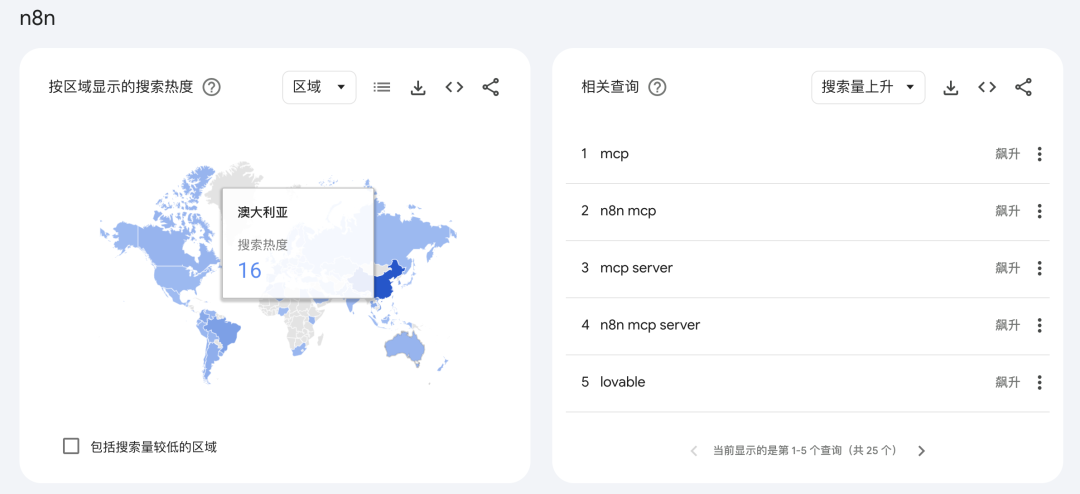The image size is (1080, 494).
Task: Open the n8n mcp related query
Action: (x=628, y=212)
